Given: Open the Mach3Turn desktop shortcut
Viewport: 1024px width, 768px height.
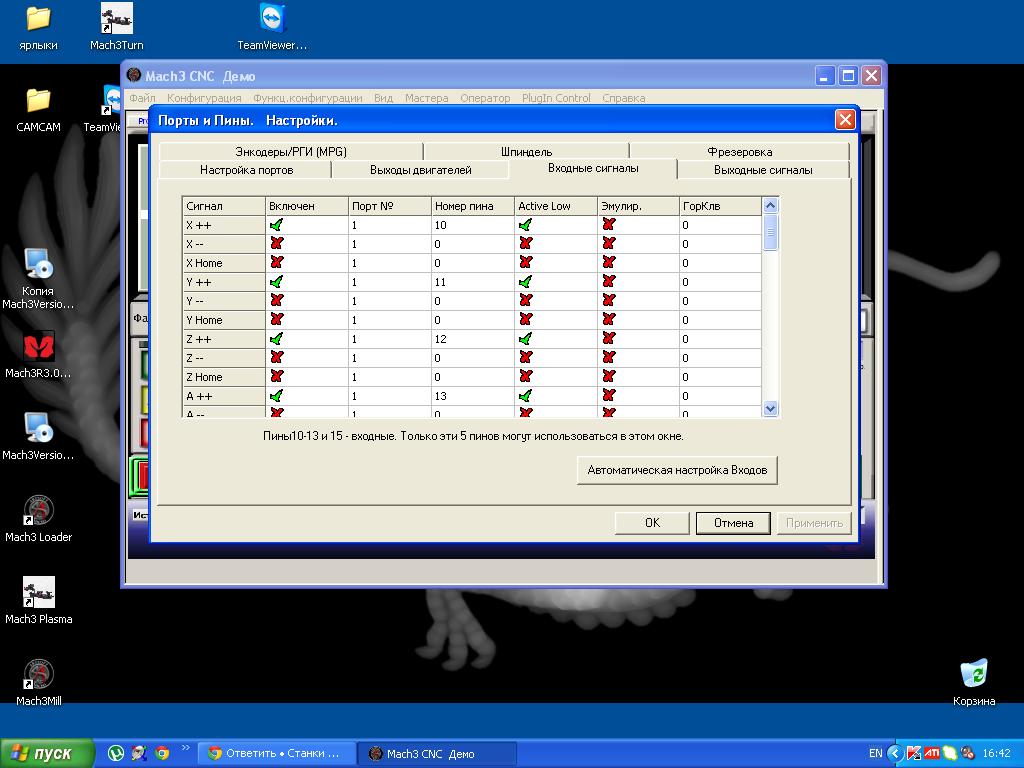Looking at the screenshot, I should (x=116, y=27).
